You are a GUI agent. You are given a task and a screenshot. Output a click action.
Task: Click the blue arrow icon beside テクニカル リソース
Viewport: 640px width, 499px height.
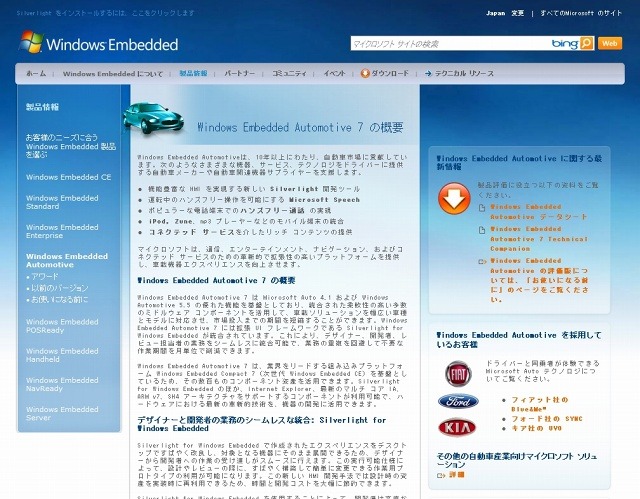tap(428, 74)
